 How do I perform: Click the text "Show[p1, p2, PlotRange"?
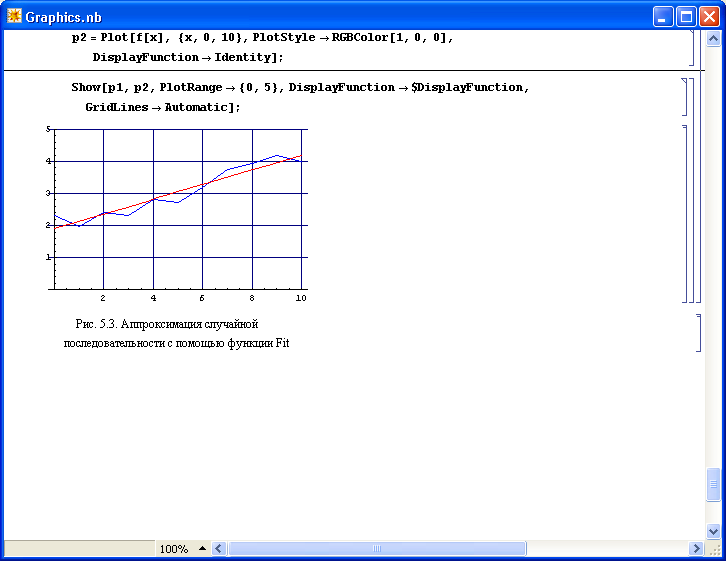(x=147, y=87)
